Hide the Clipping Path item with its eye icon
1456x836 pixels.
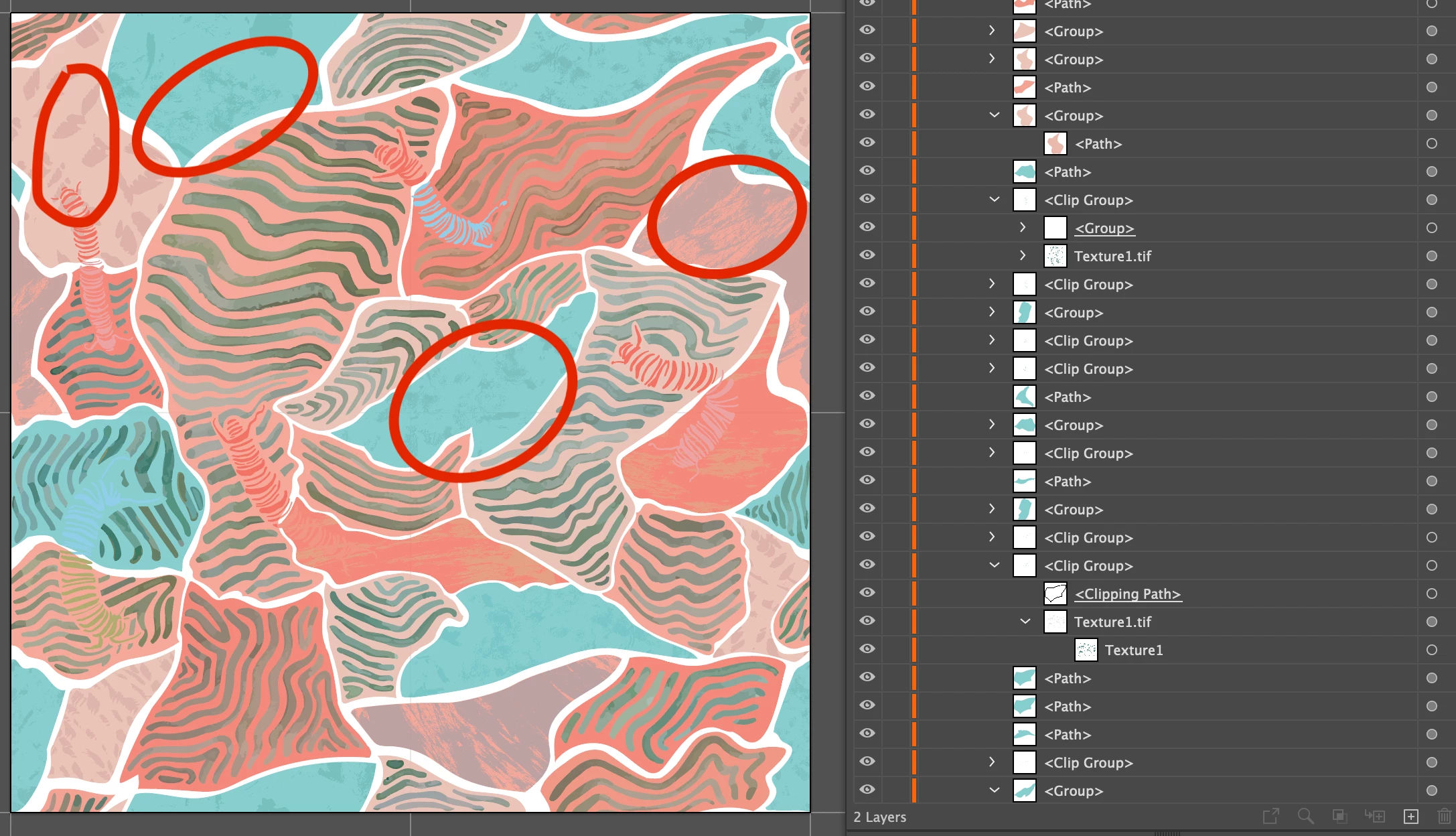(x=867, y=593)
